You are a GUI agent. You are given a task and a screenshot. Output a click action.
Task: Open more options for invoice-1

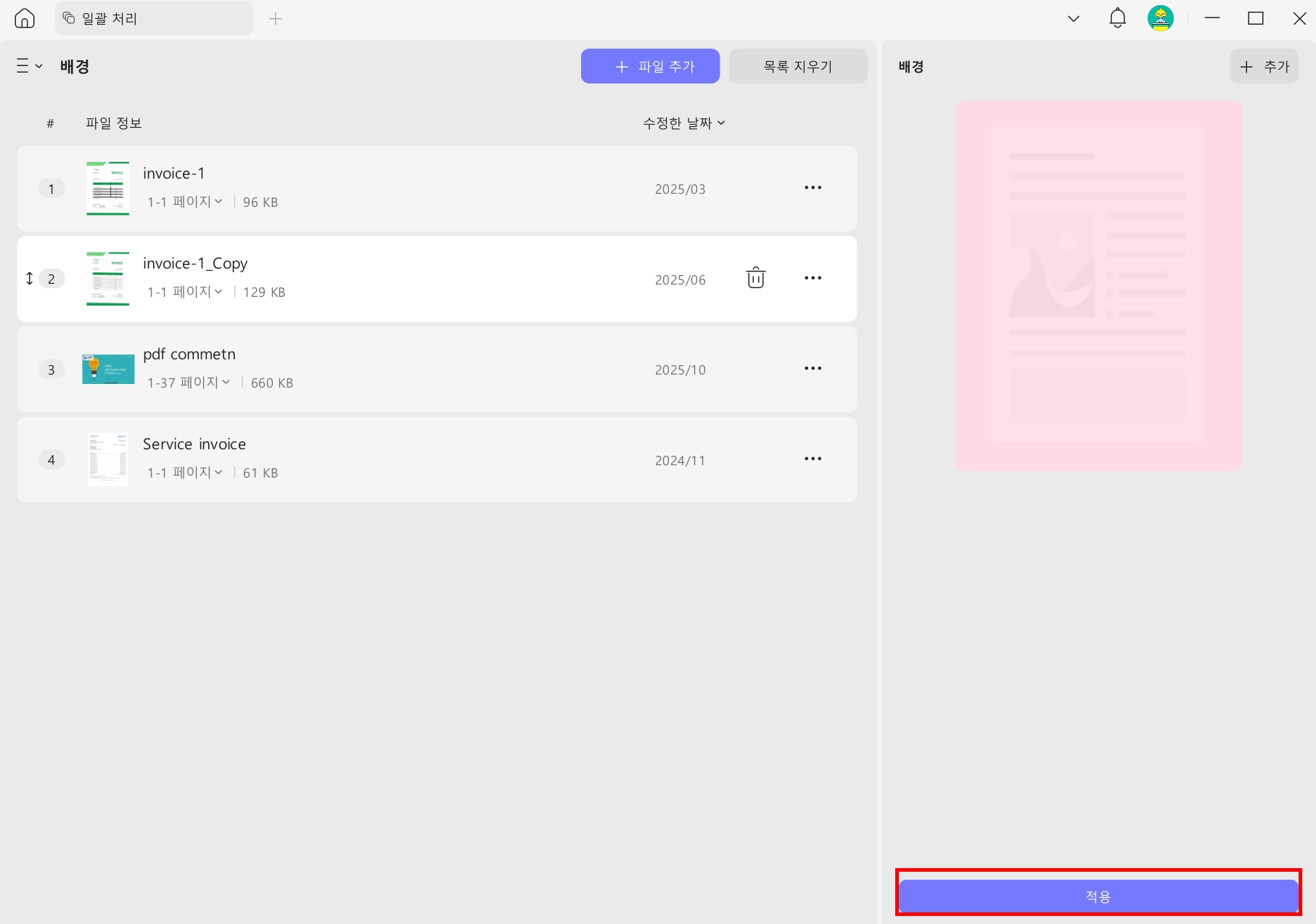[813, 188]
